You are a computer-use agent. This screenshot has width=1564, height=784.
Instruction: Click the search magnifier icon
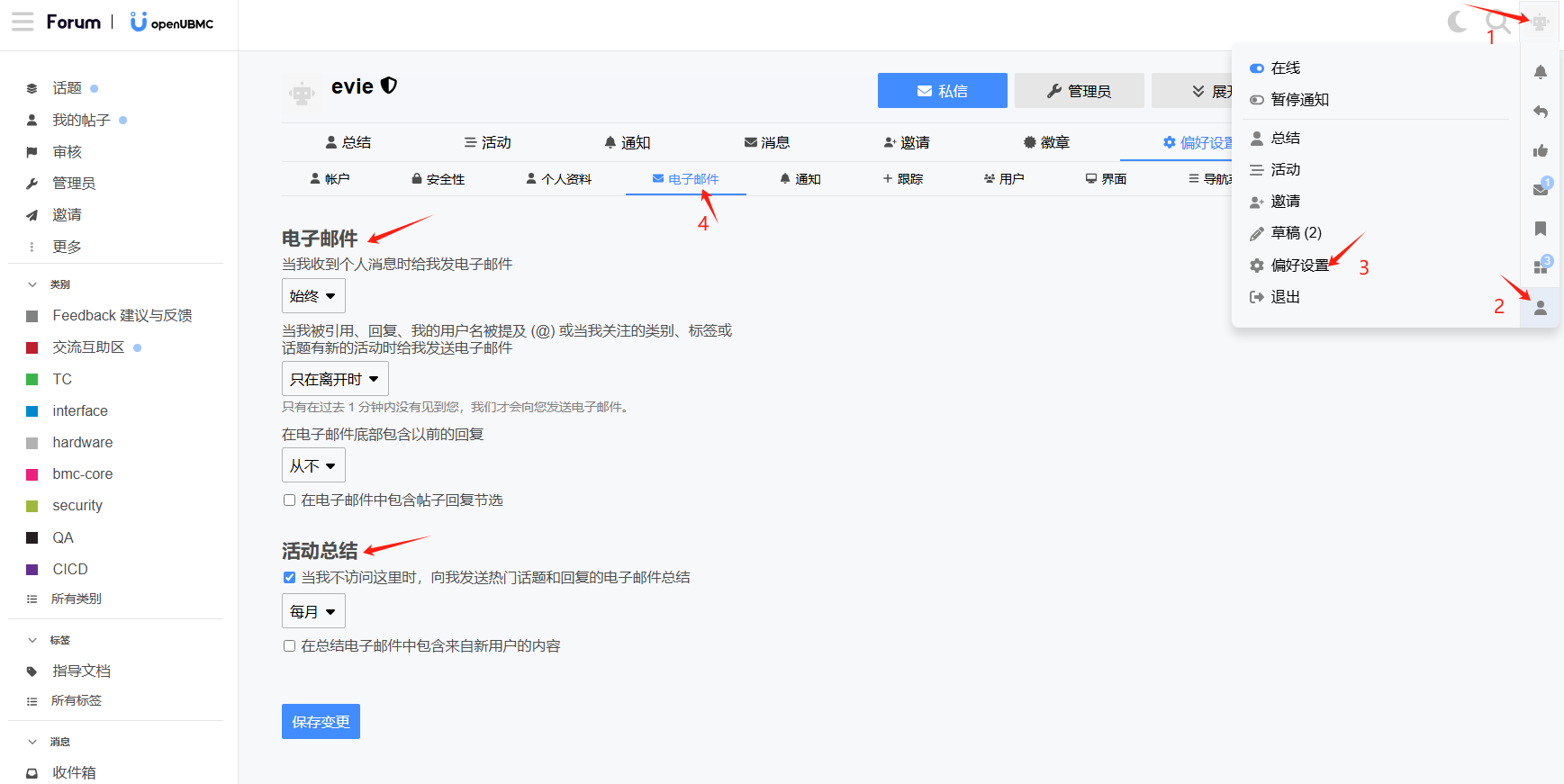[1496, 22]
